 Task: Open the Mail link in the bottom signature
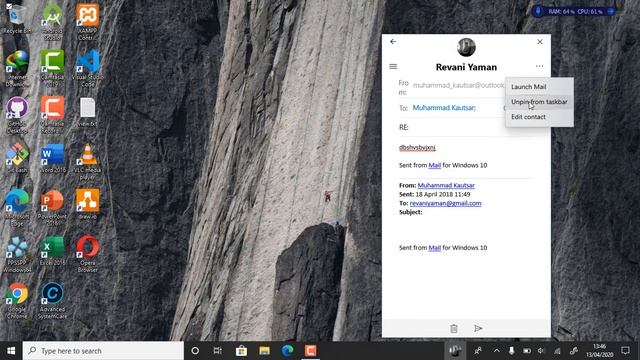click(x=434, y=248)
